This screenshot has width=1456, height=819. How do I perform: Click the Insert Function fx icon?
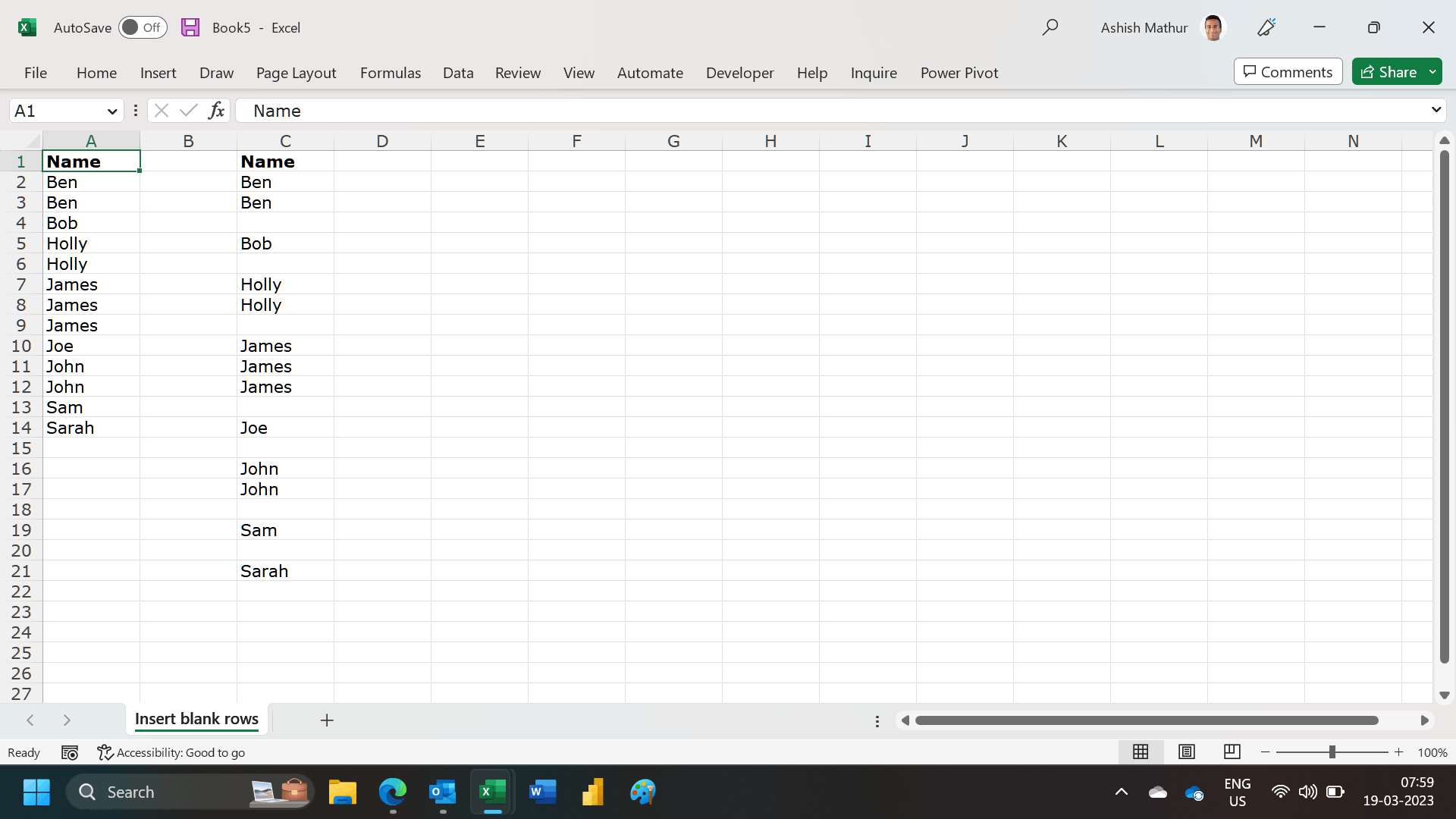(216, 111)
